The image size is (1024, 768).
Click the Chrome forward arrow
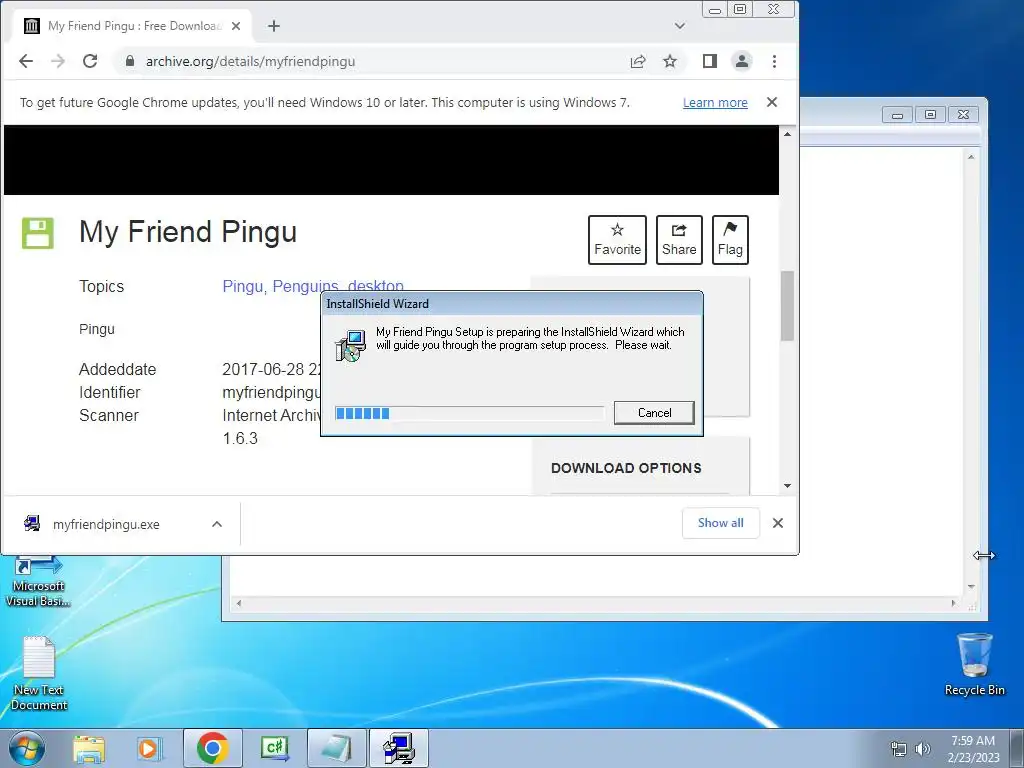click(x=57, y=61)
